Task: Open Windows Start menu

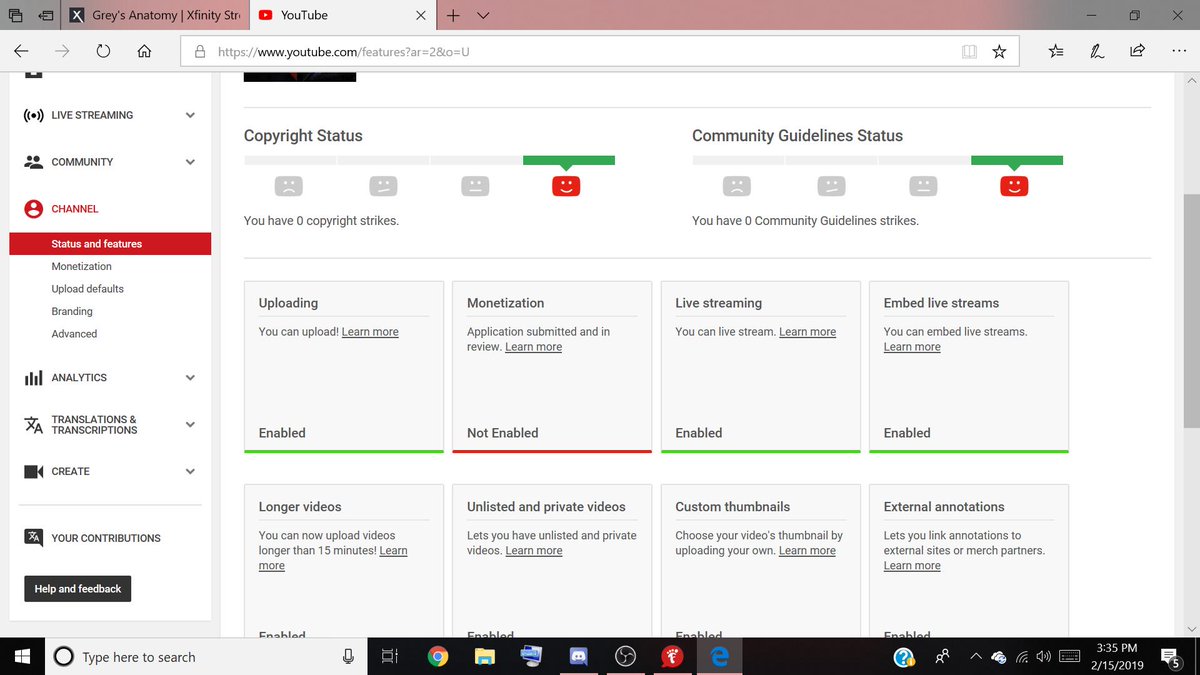Action: point(22,657)
